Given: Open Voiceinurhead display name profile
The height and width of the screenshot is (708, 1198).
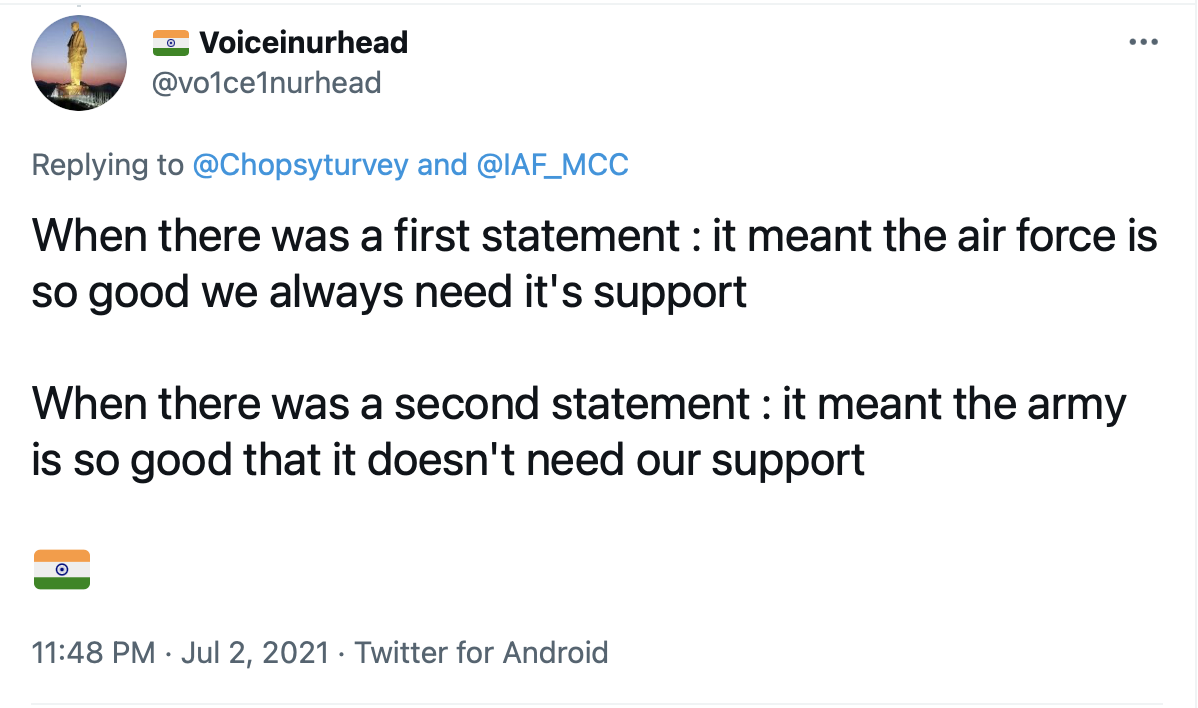Looking at the screenshot, I should [303, 42].
